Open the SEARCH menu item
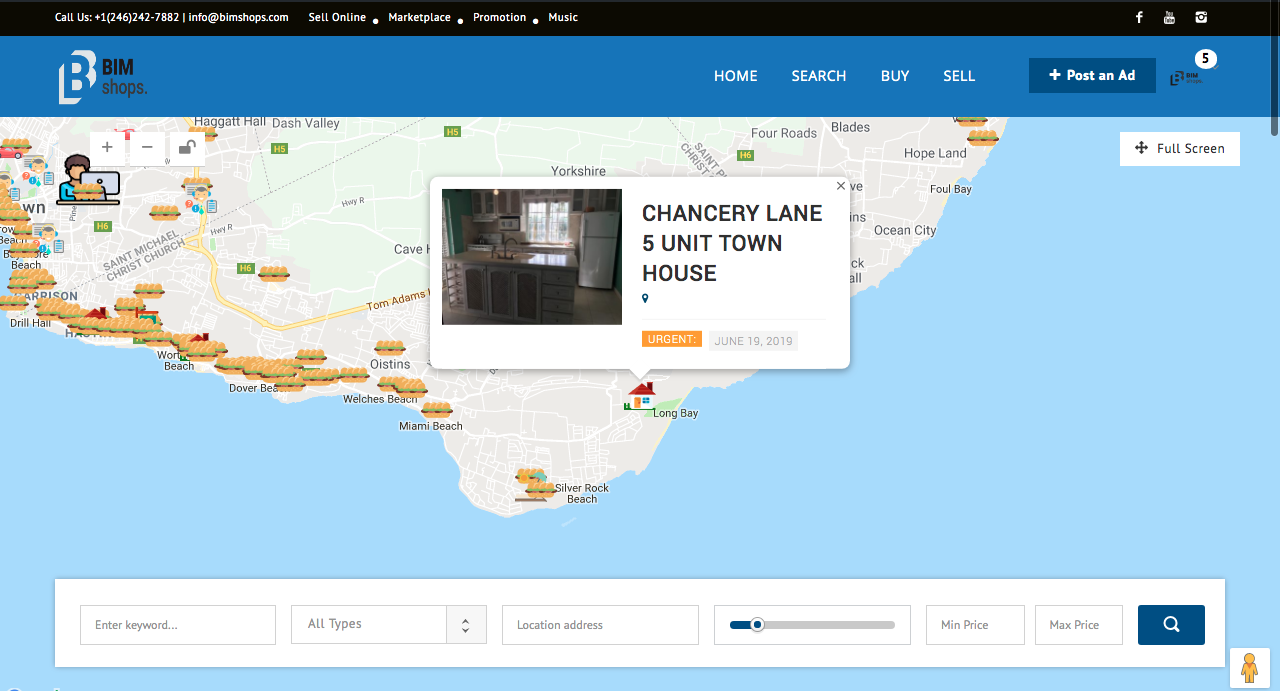Image resolution: width=1280 pixels, height=691 pixels. pos(818,76)
